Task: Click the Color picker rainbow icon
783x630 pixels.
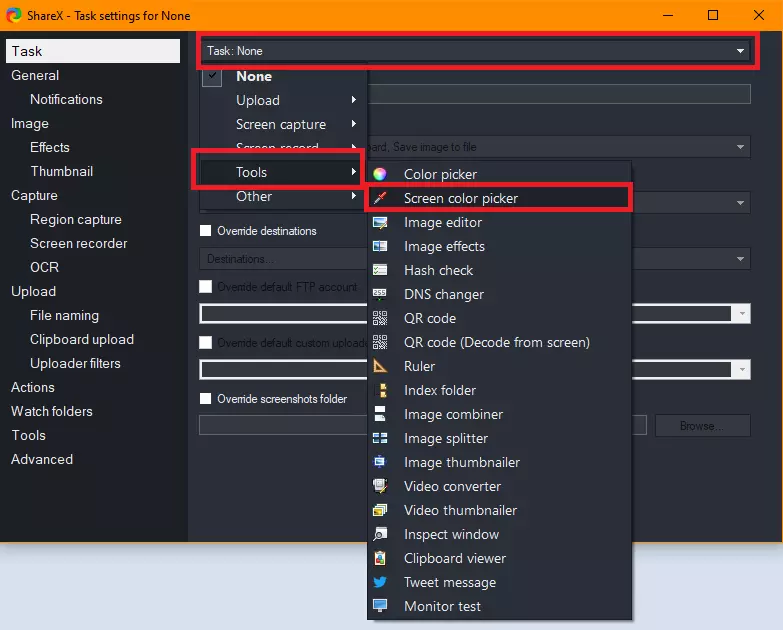Action: 380,174
